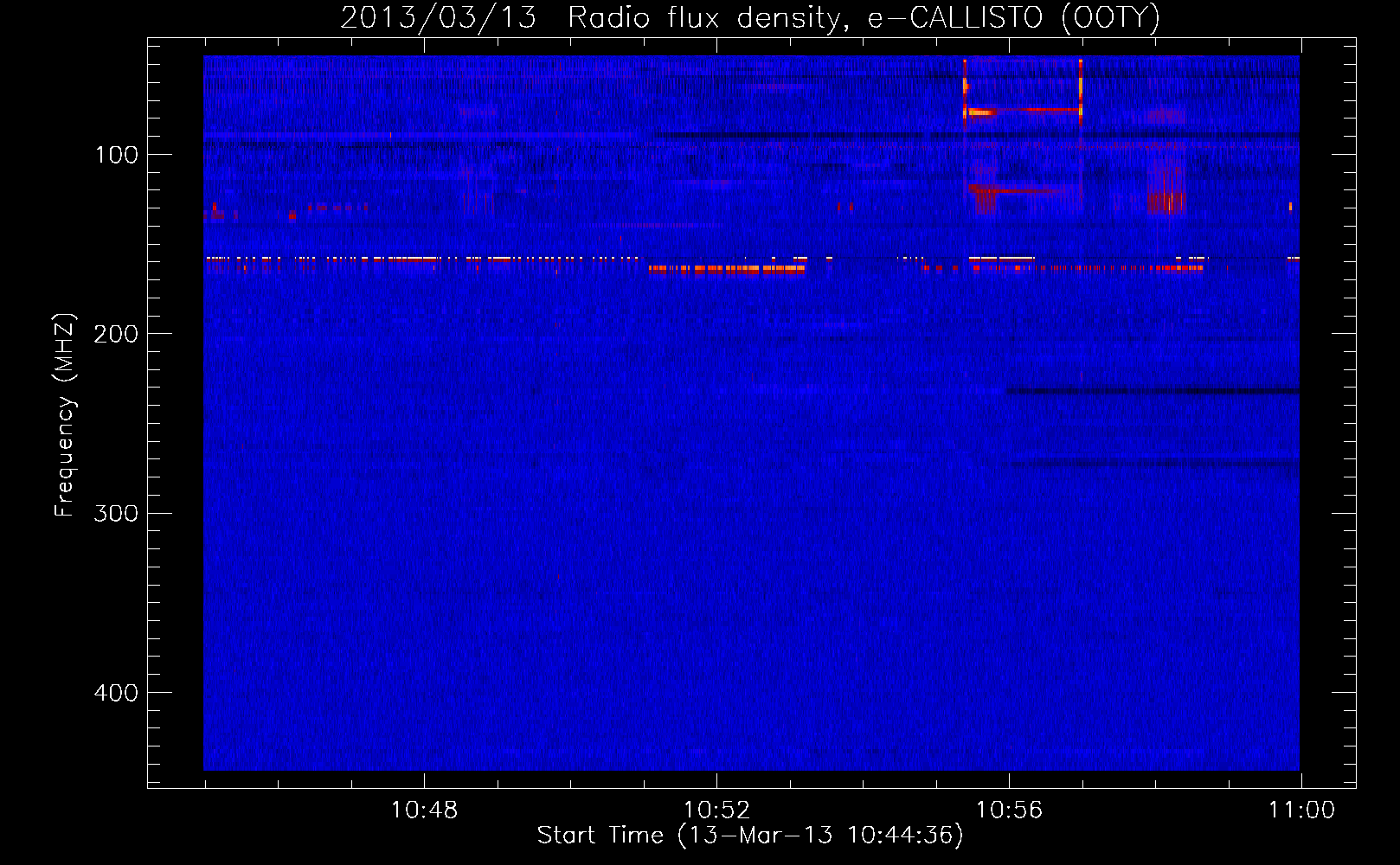Click the red interference band at 10:52 near 160 MHz
1400x865 pixels.
pyautogui.click(x=727, y=269)
